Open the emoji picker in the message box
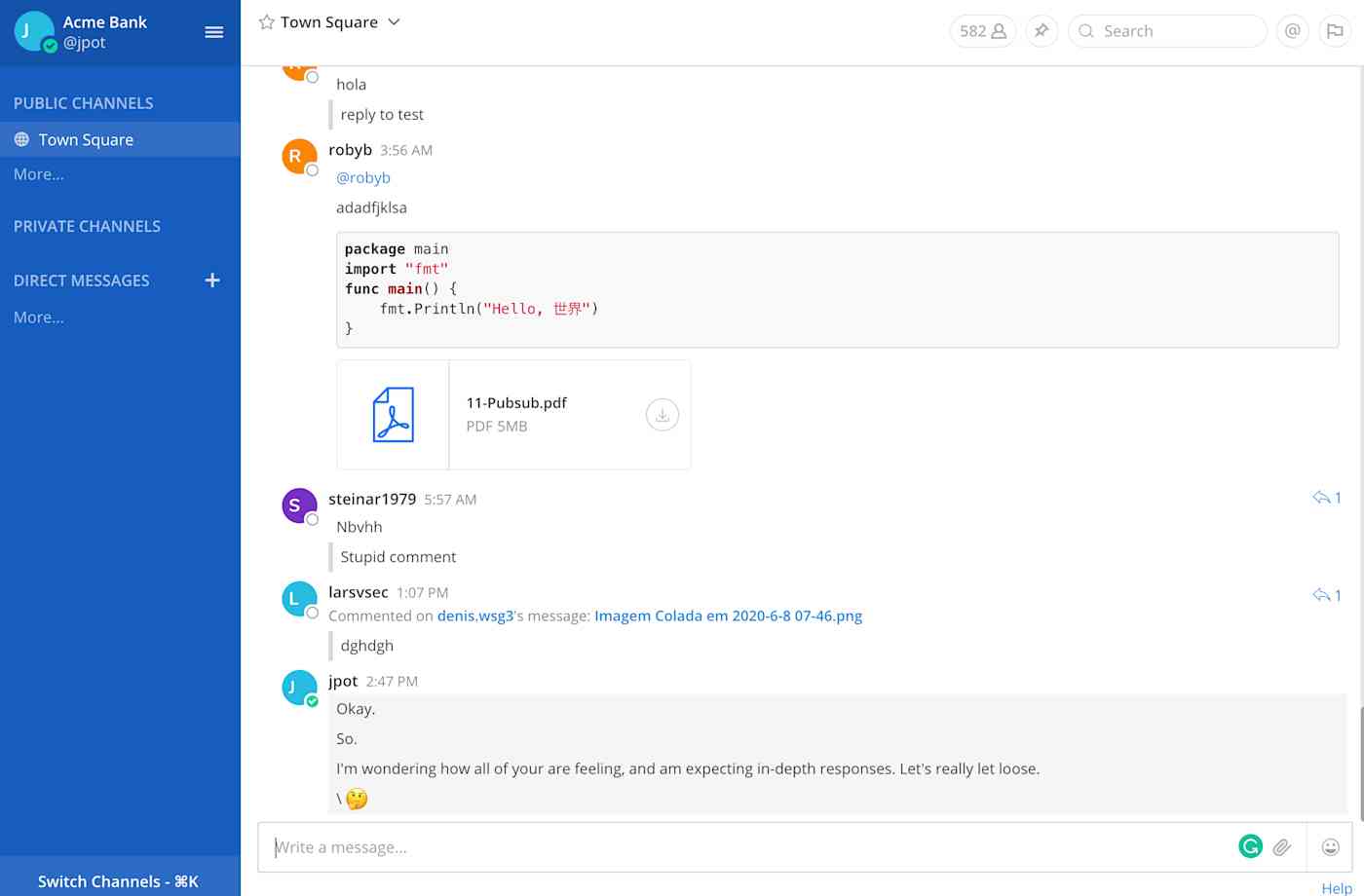 click(1330, 847)
